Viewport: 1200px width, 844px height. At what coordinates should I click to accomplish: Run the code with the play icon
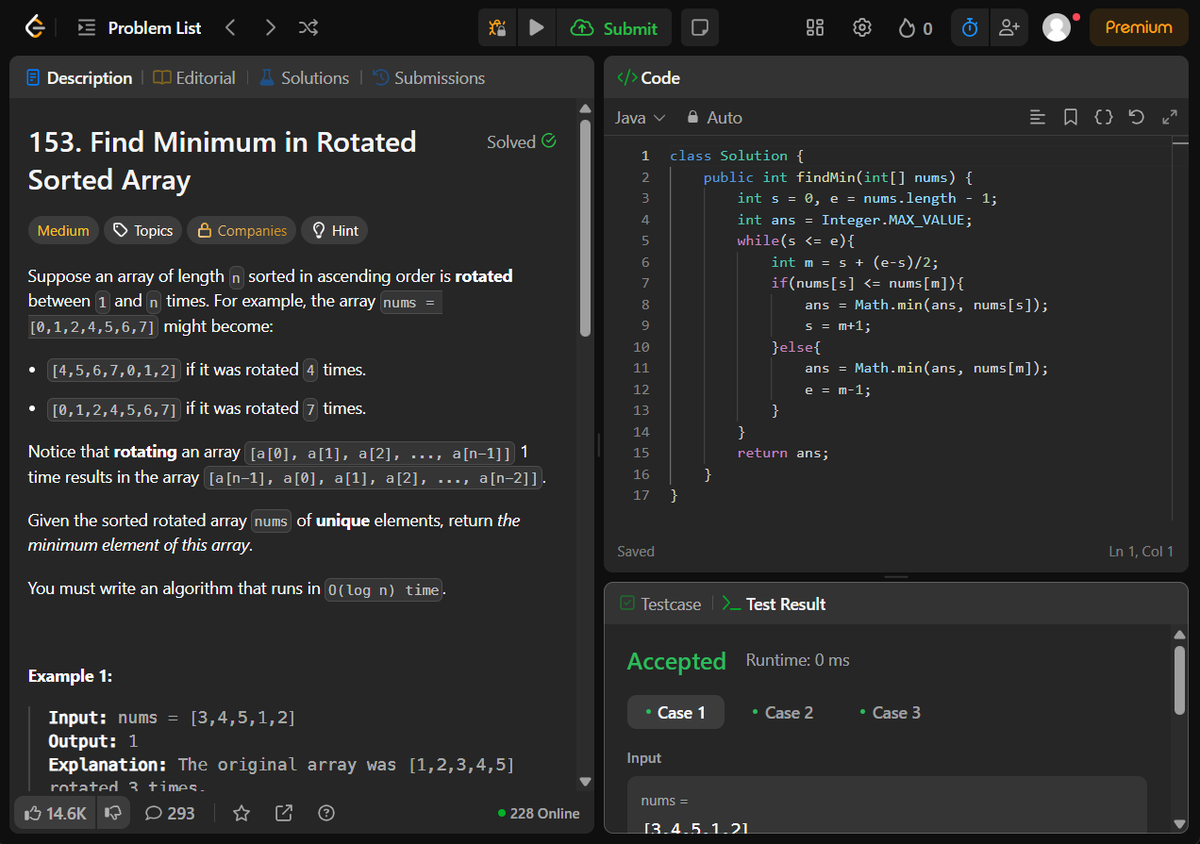pos(536,28)
